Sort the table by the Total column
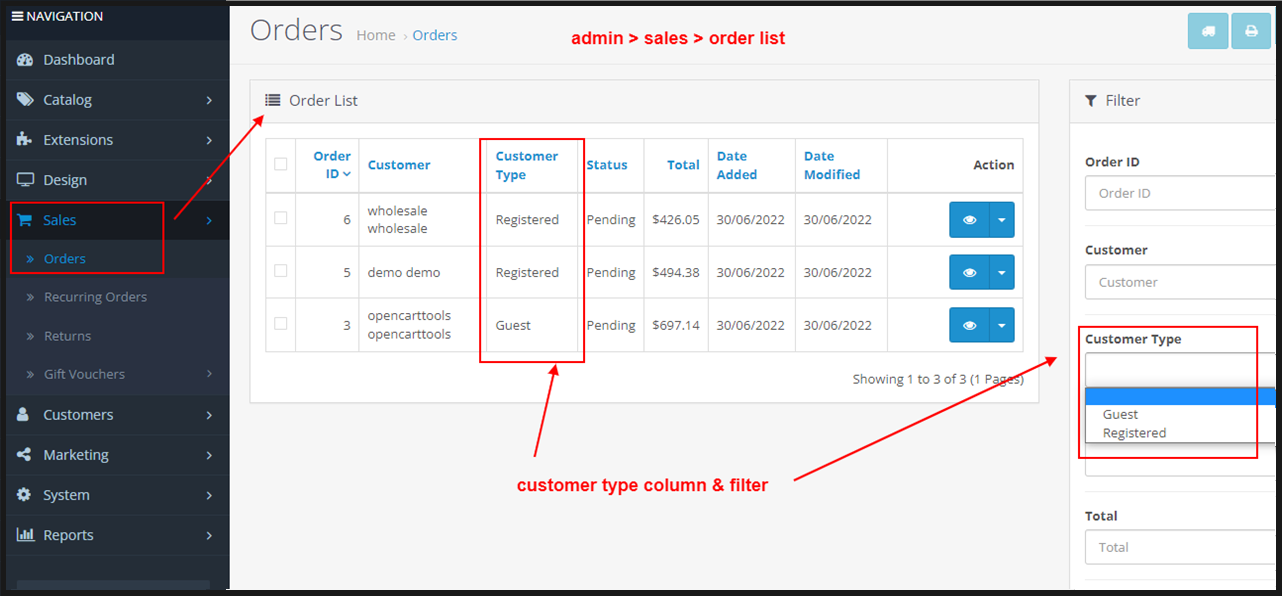1282x596 pixels. click(x=683, y=165)
